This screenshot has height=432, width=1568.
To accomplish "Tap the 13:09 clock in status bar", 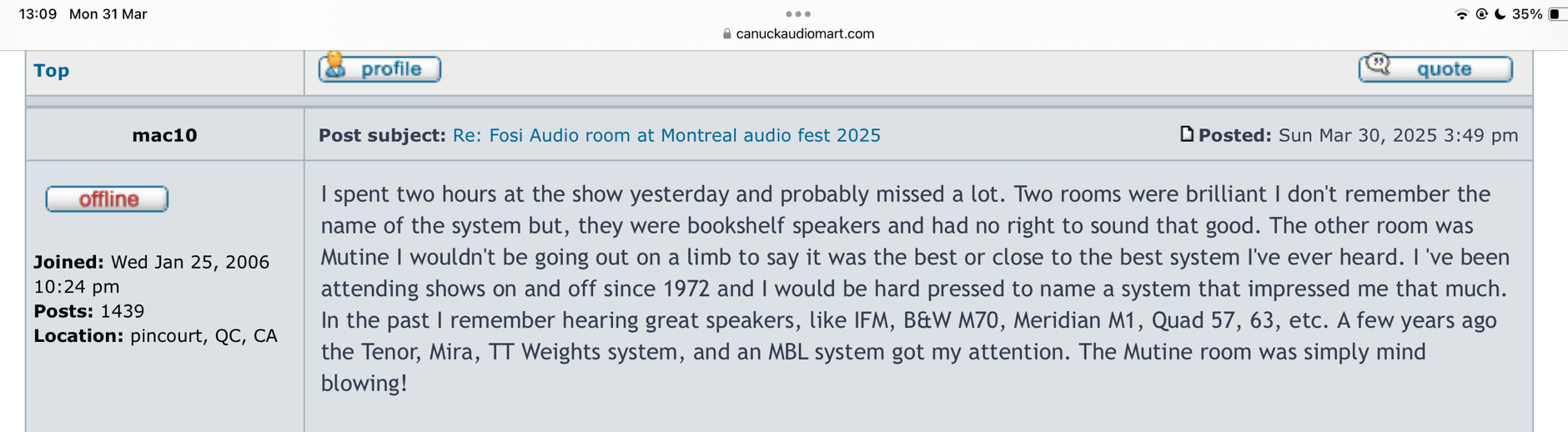I will (x=38, y=14).
